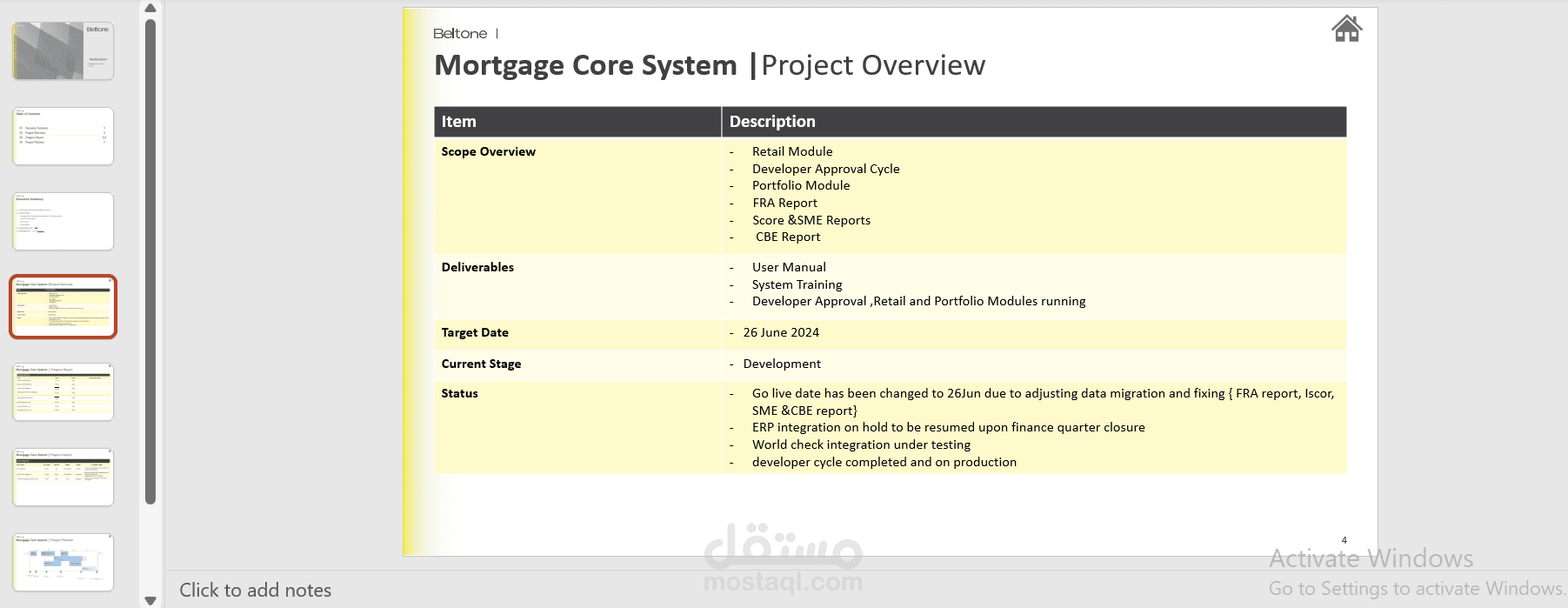
Task: Select the Beltone title slide thumbnail
Action: pos(63,51)
